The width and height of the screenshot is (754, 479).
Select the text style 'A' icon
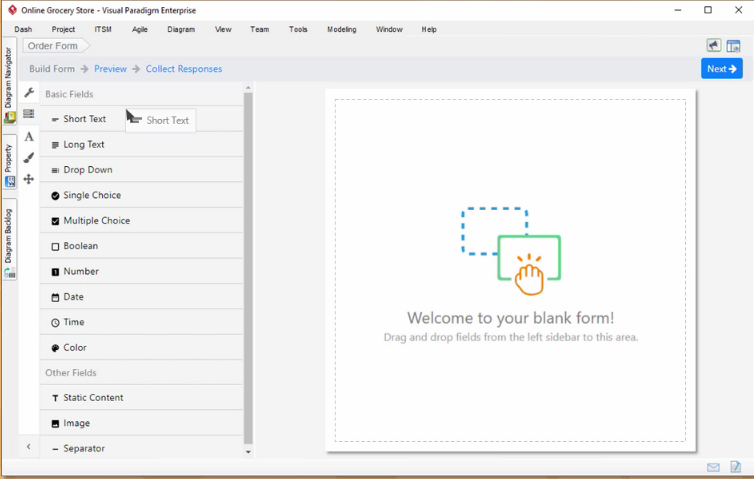(x=29, y=136)
